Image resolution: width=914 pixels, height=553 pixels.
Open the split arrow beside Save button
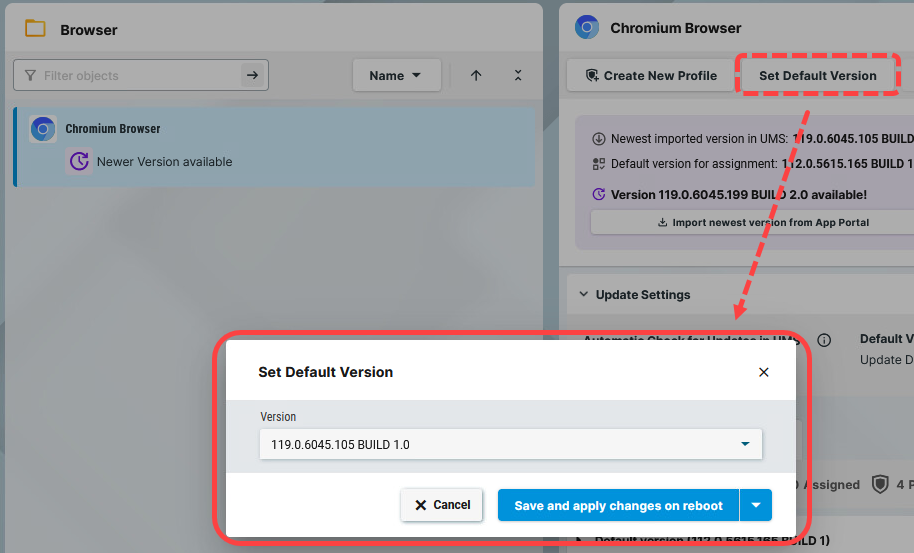coord(756,506)
